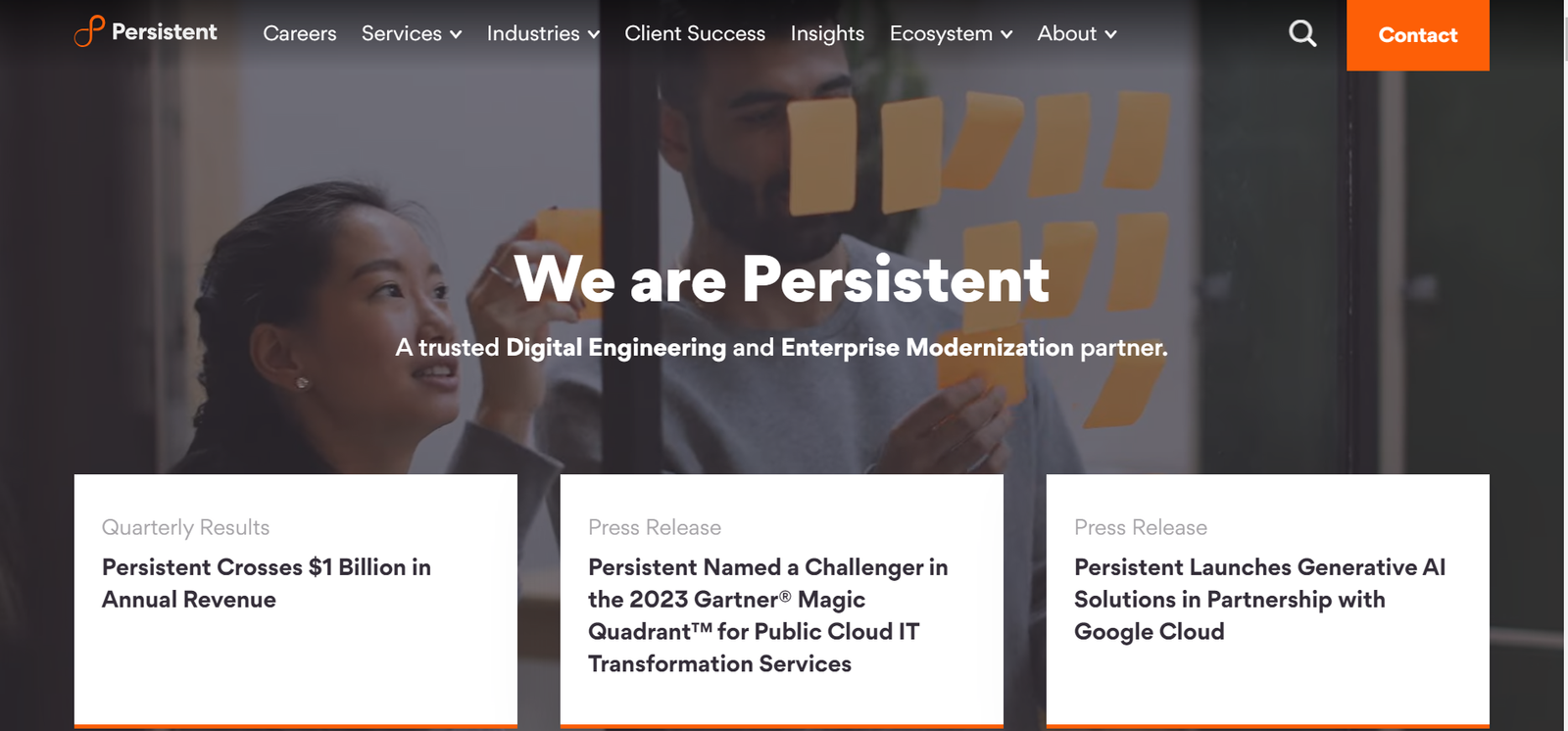This screenshot has height=731, width=1568.
Task: Select Insights from the top menu
Action: [x=827, y=34]
